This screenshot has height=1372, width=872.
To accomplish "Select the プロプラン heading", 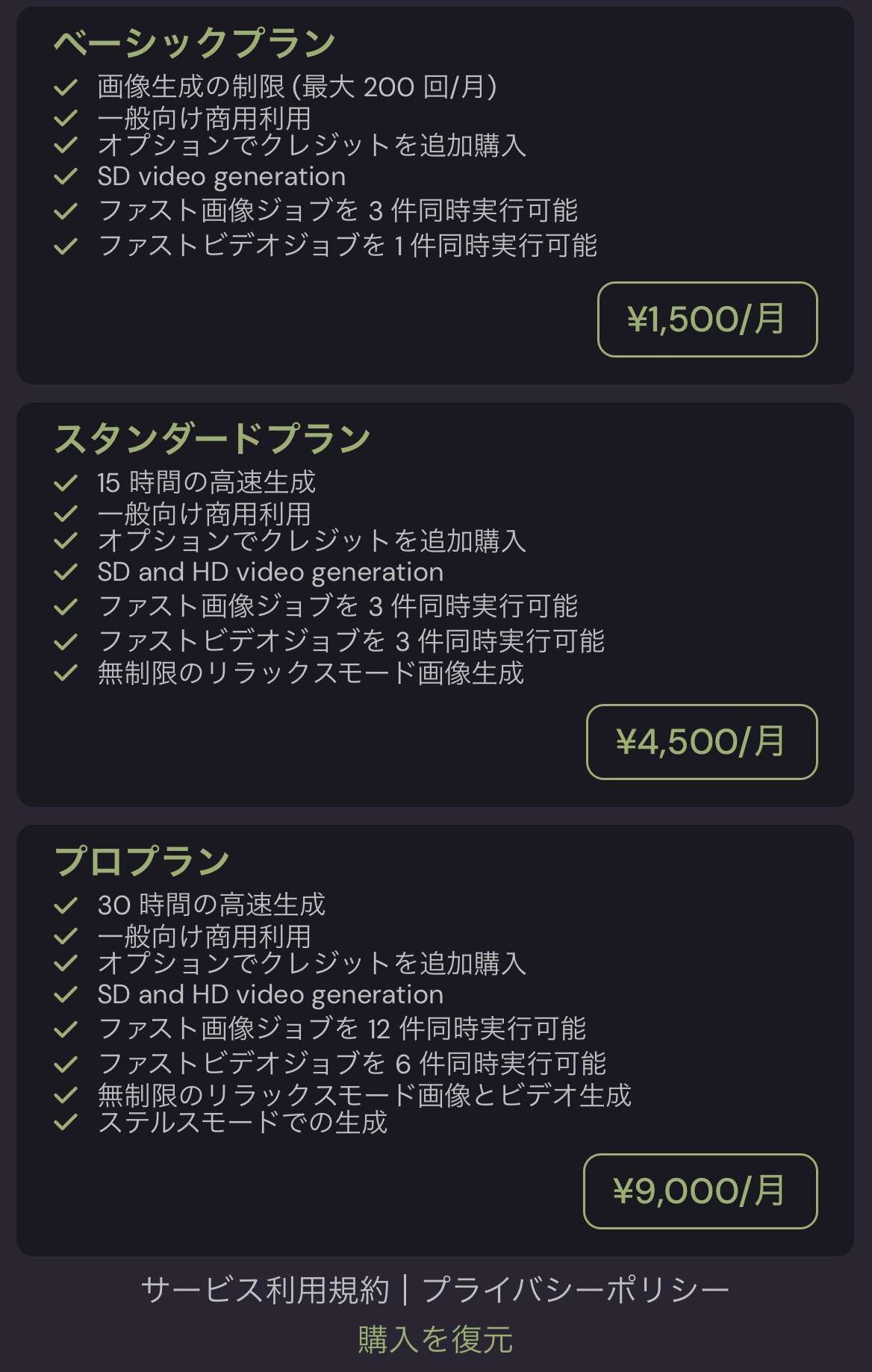I will pyautogui.click(x=142, y=861).
